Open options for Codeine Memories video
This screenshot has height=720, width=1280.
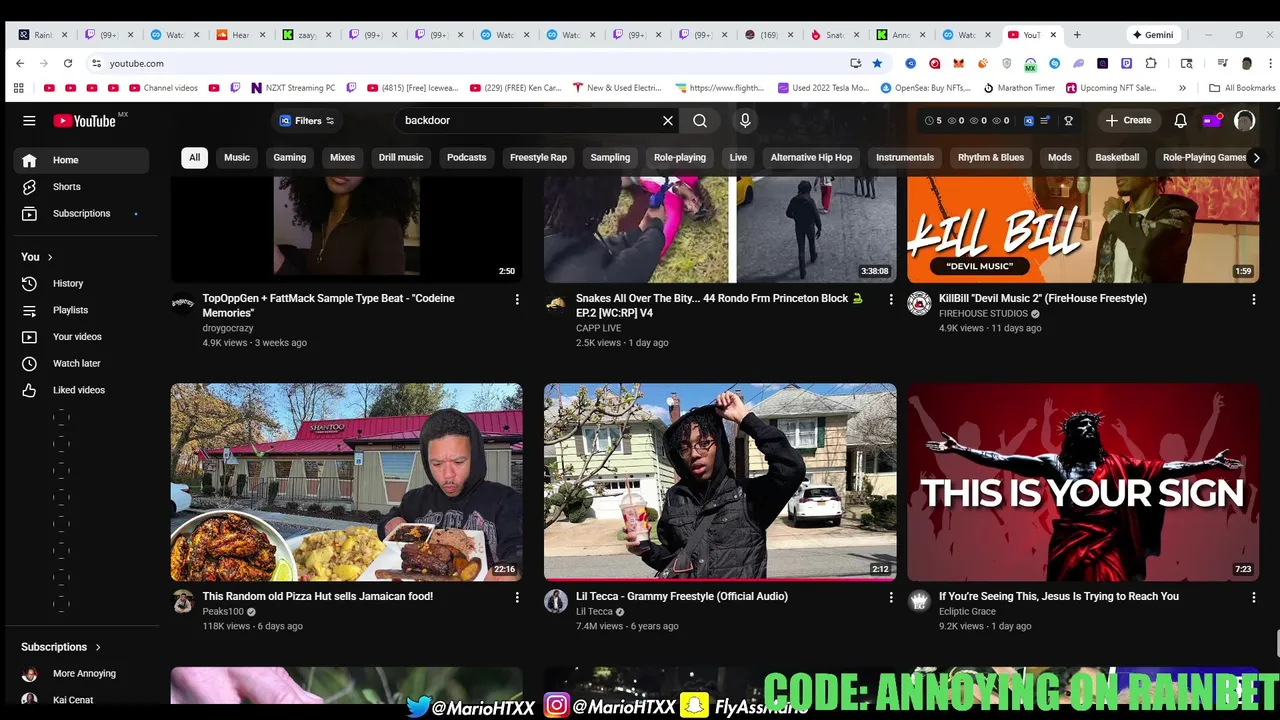pos(517,299)
